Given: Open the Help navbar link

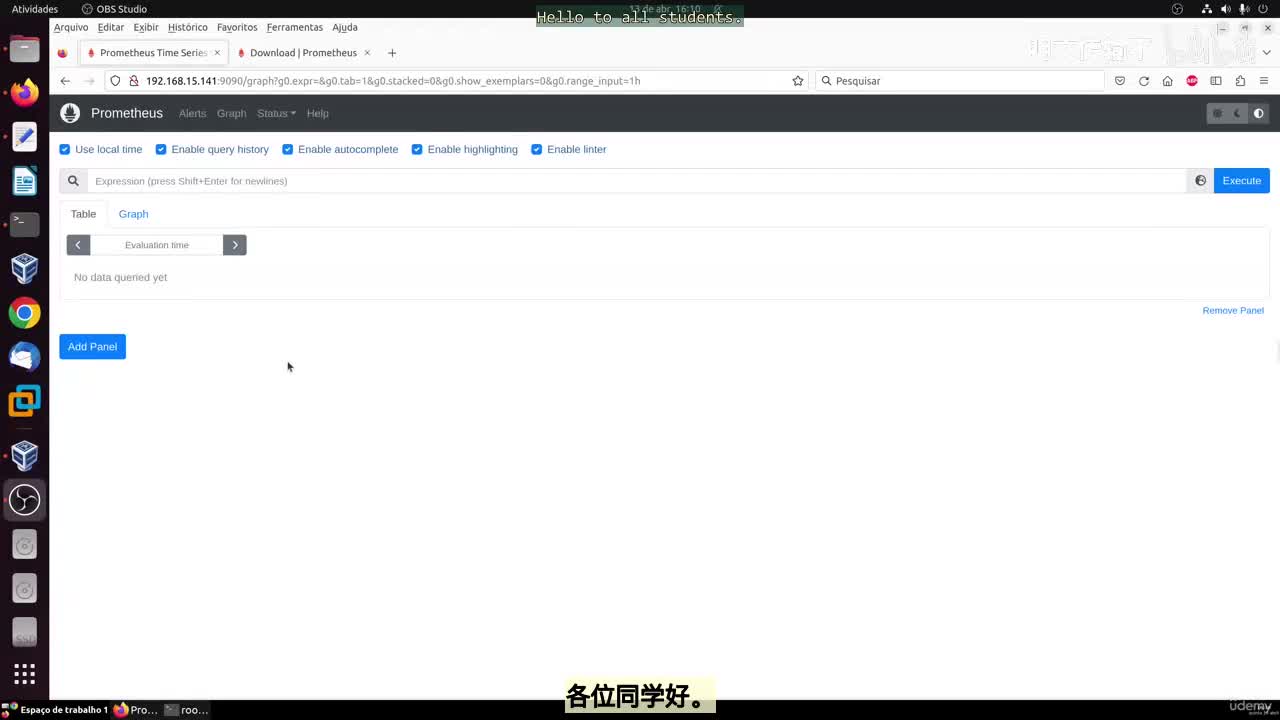Looking at the screenshot, I should click(x=317, y=113).
